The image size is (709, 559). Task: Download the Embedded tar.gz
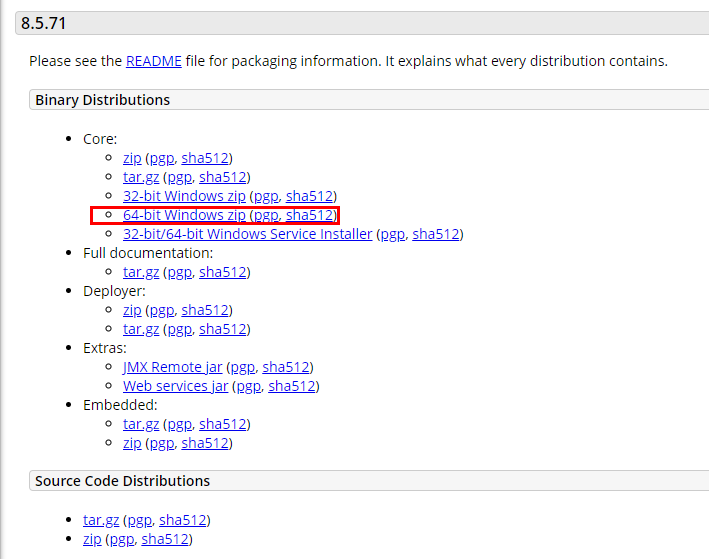click(x=141, y=424)
